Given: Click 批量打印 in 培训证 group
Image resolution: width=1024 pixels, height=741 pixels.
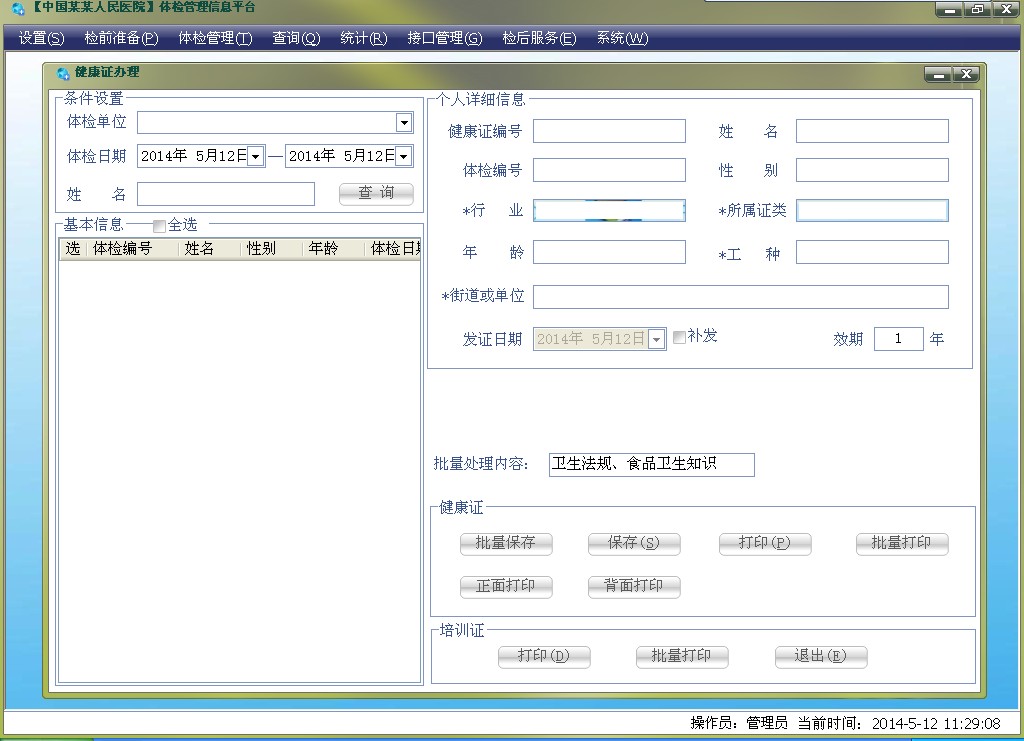Looking at the screenshot, I should [682, 656].
